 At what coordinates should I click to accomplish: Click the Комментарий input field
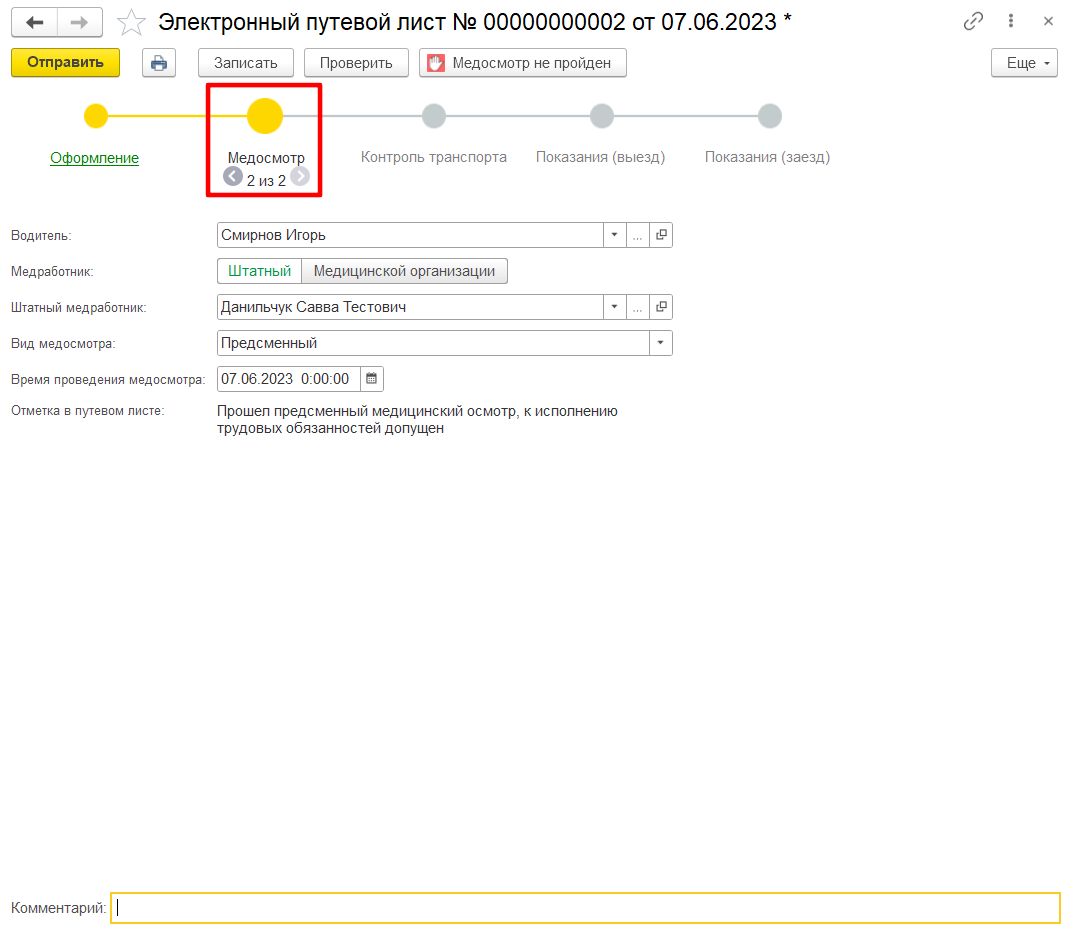coord(585,908)
